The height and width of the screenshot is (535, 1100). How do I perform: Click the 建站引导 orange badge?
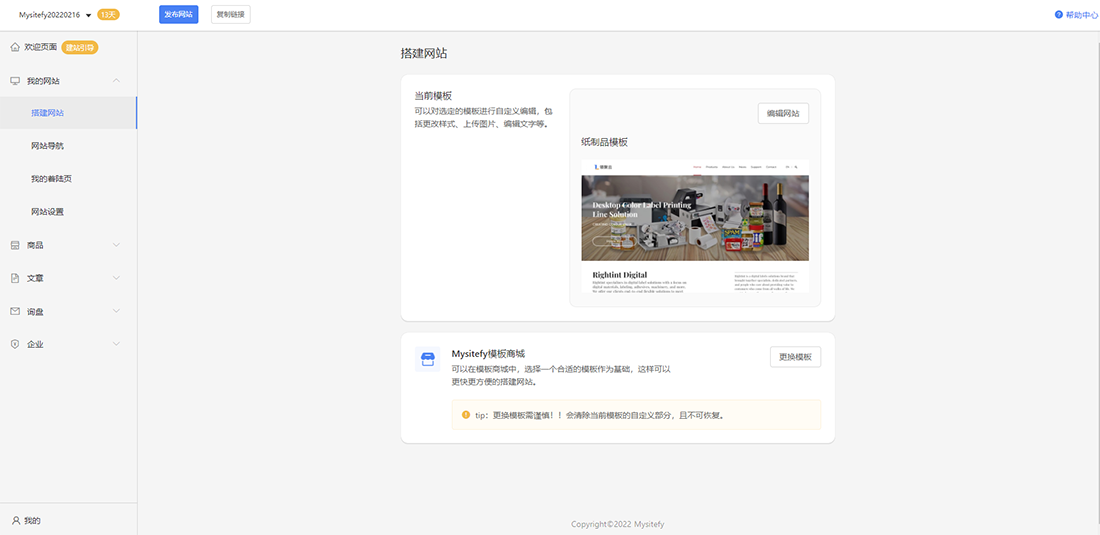[80, 48]
